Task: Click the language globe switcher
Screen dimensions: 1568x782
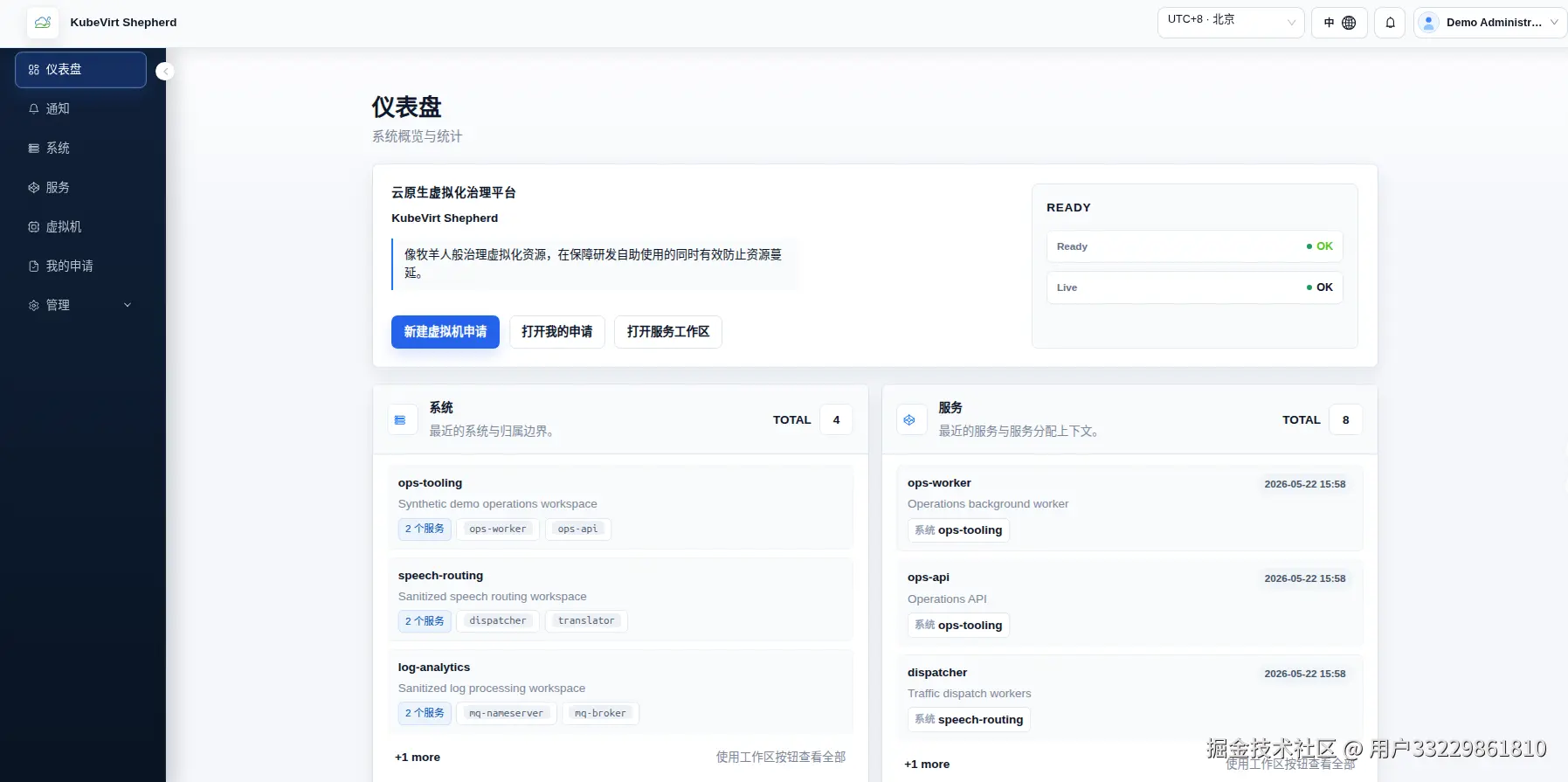Action: 1339,23
